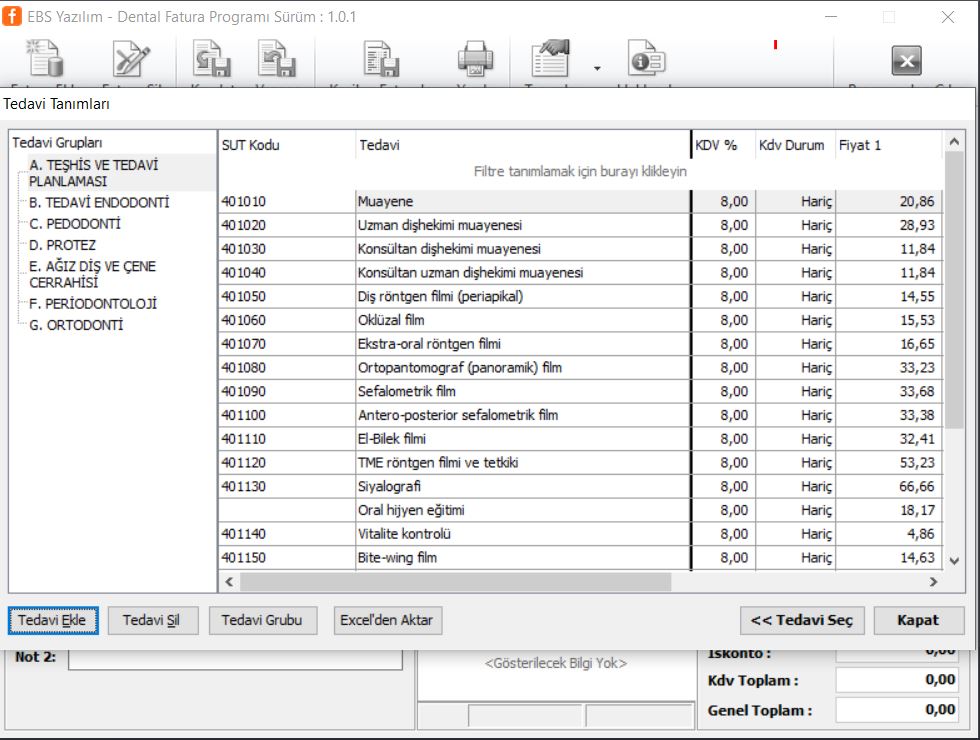980x740 pixels.
Task: Click the treatment list scroll-up arrow
Action: pos(954,142)
